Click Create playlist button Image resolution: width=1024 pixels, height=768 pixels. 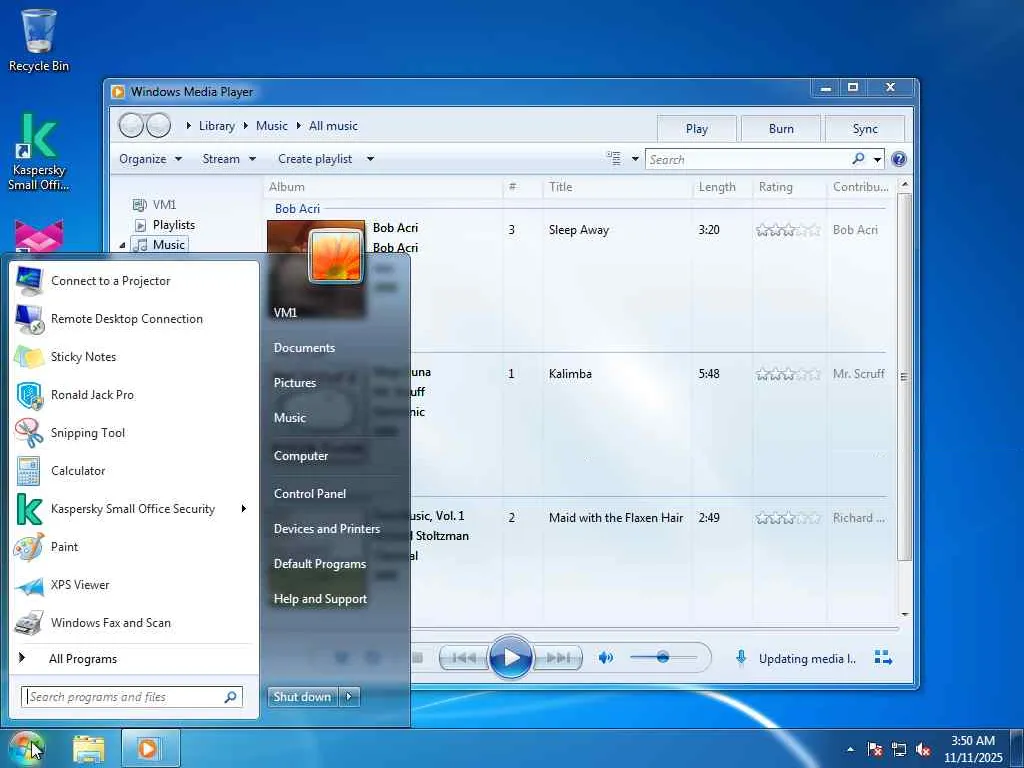coord(315,159)
